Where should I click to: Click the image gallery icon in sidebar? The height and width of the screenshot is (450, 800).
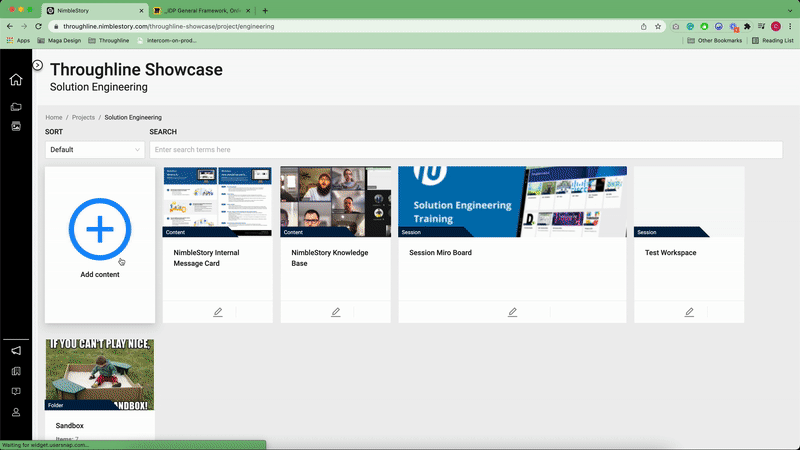click(x=16, y=126)
